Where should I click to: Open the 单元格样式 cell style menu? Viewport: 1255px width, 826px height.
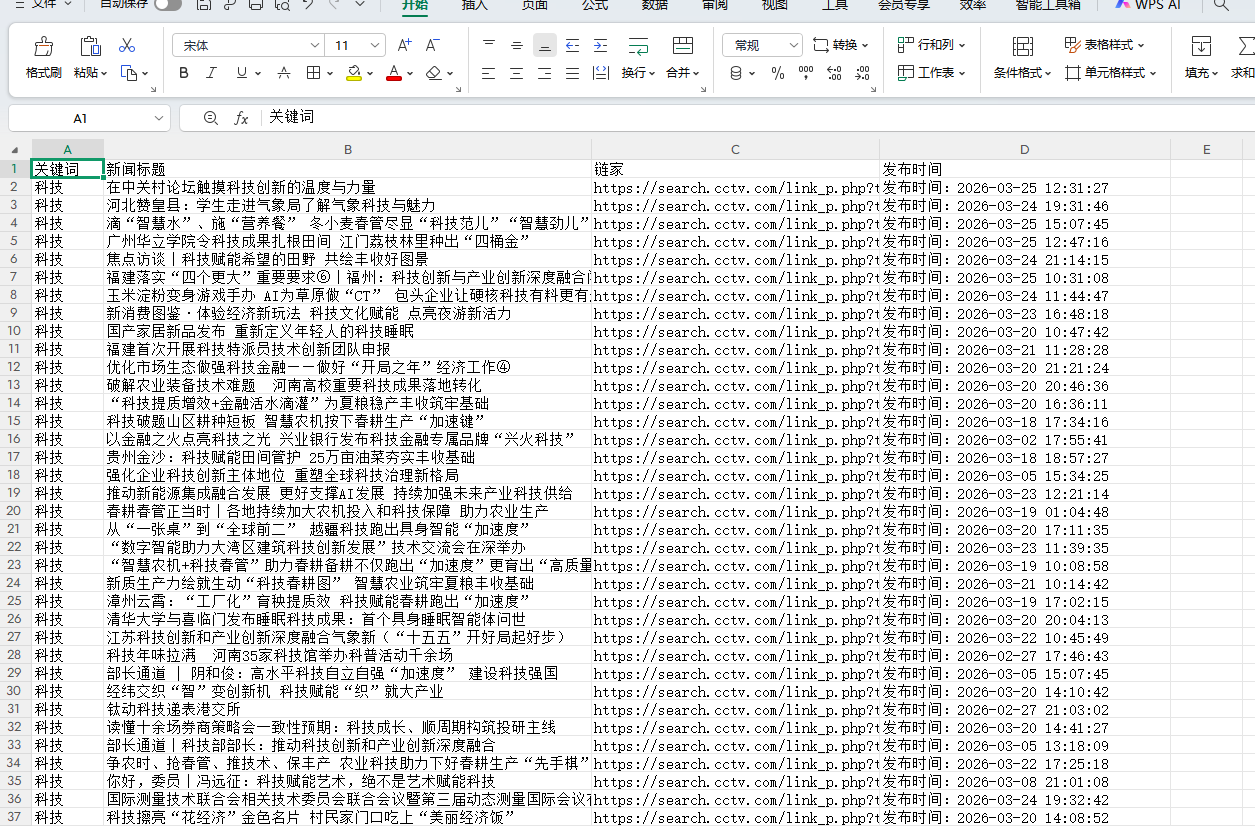click(x=1110, y=73)
